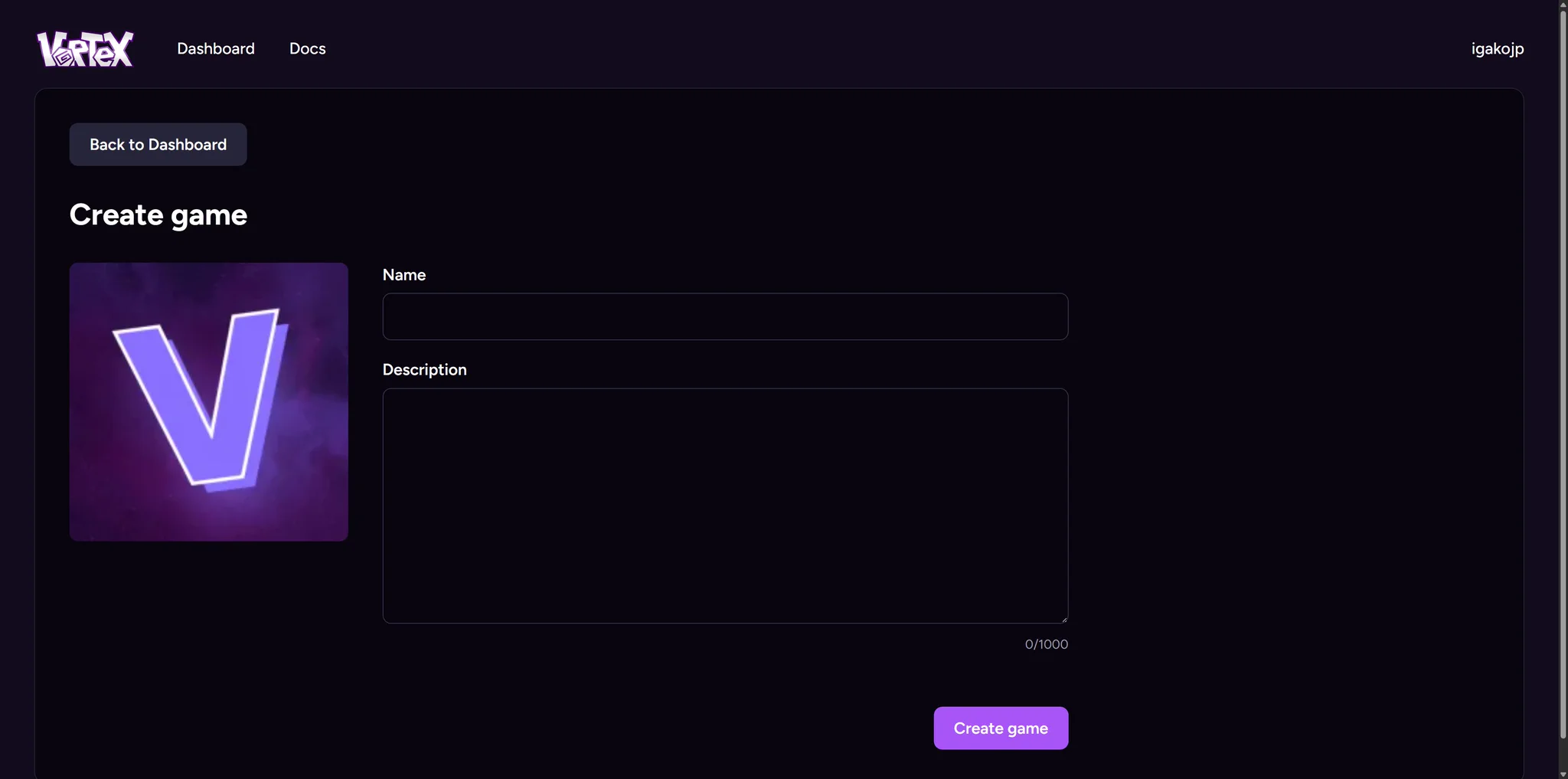Click the Create game button
This screenshot has height=779, width=1568.
pos(1001,728)
